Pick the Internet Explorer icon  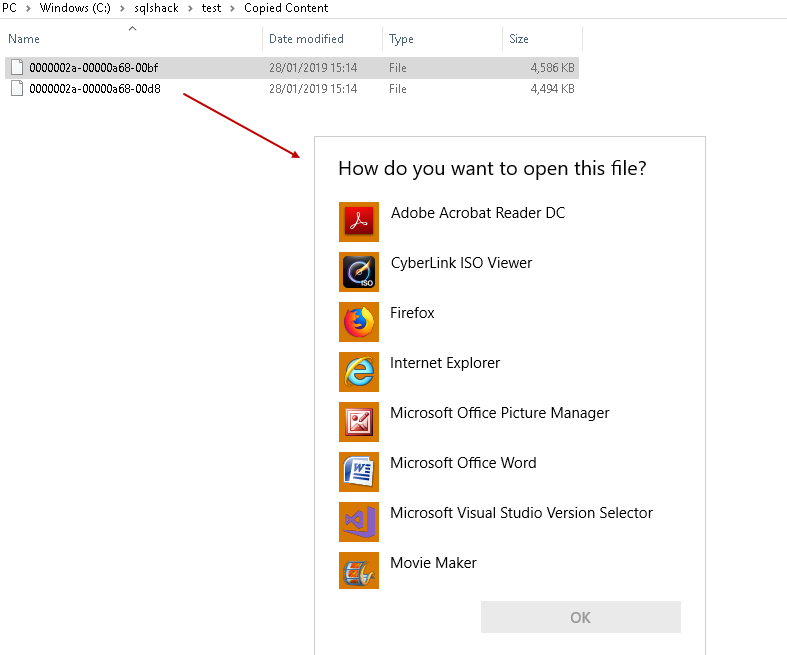coord(359,371)
